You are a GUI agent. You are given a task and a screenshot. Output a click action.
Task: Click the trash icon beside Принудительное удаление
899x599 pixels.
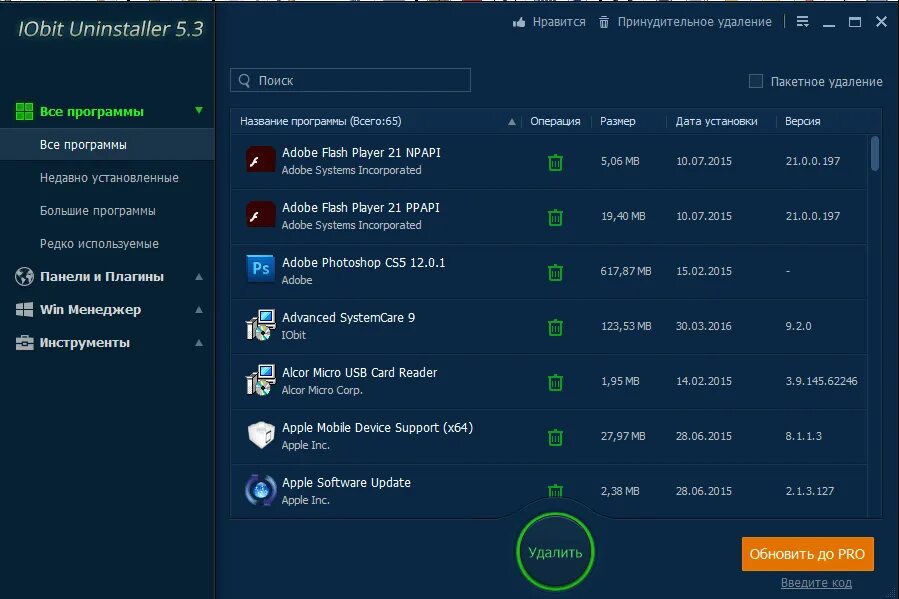coord(604,22)
